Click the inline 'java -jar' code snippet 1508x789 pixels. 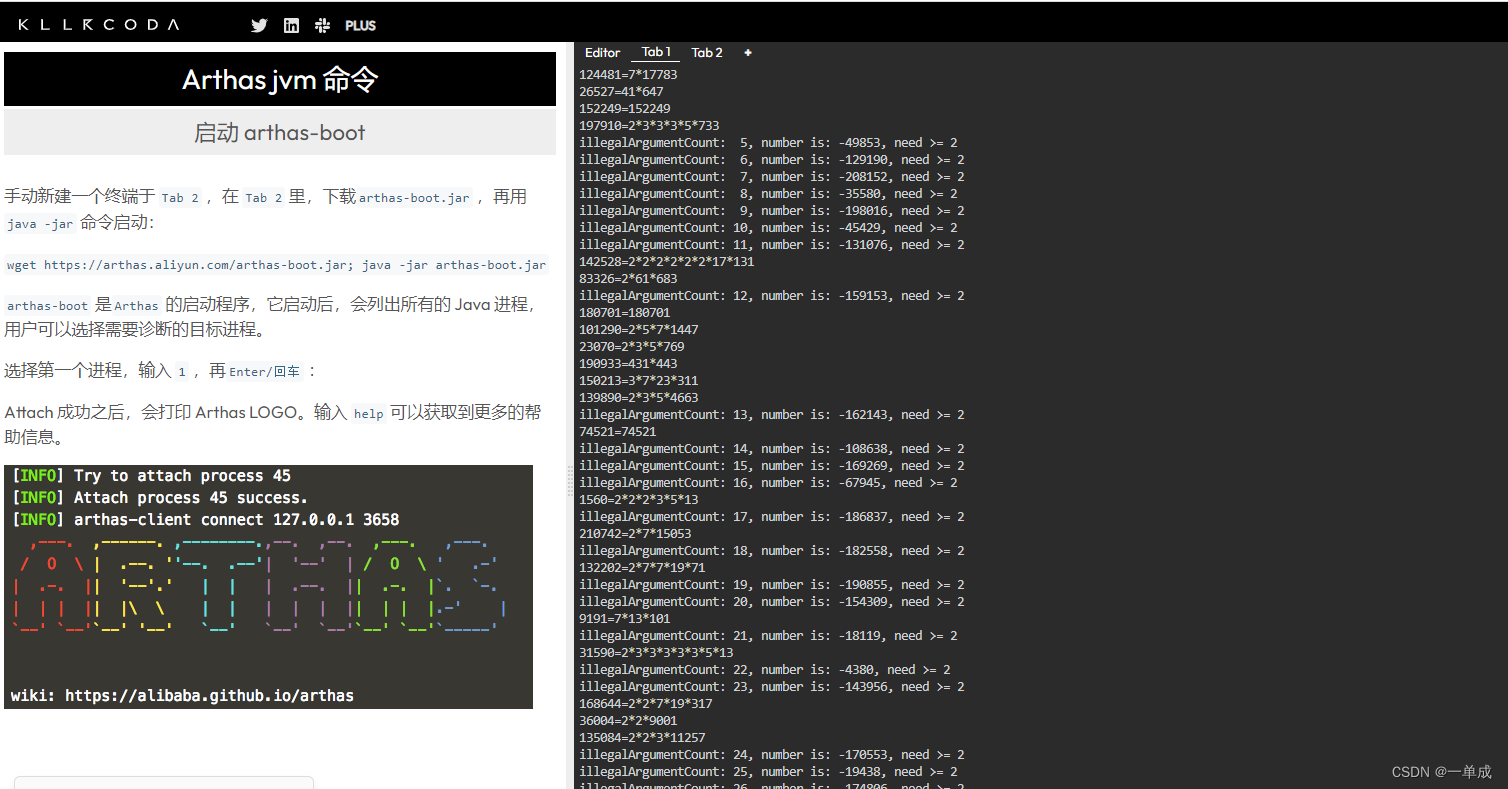point(40,224)
